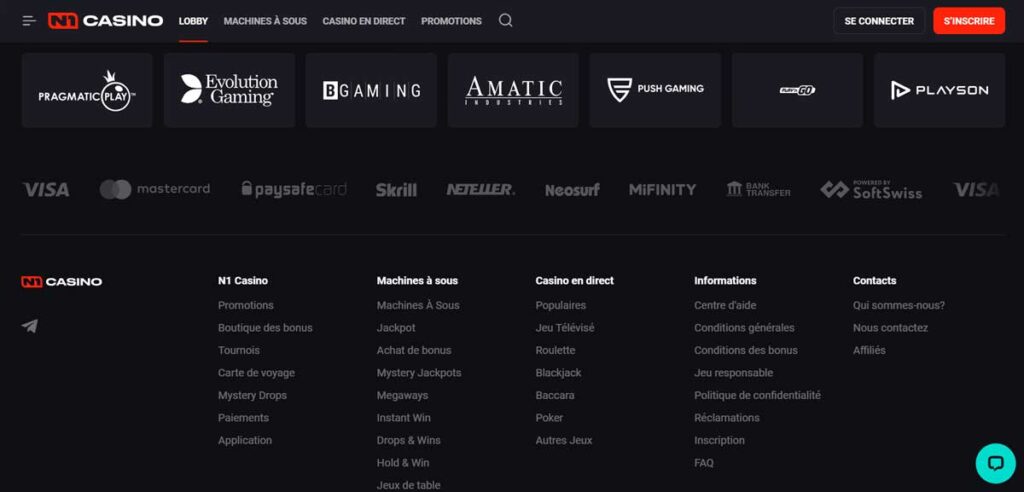Image resolution: width=1024 pixels, height=492 pixels.
Task: Go to Megaways link
Action: [402, 395]
